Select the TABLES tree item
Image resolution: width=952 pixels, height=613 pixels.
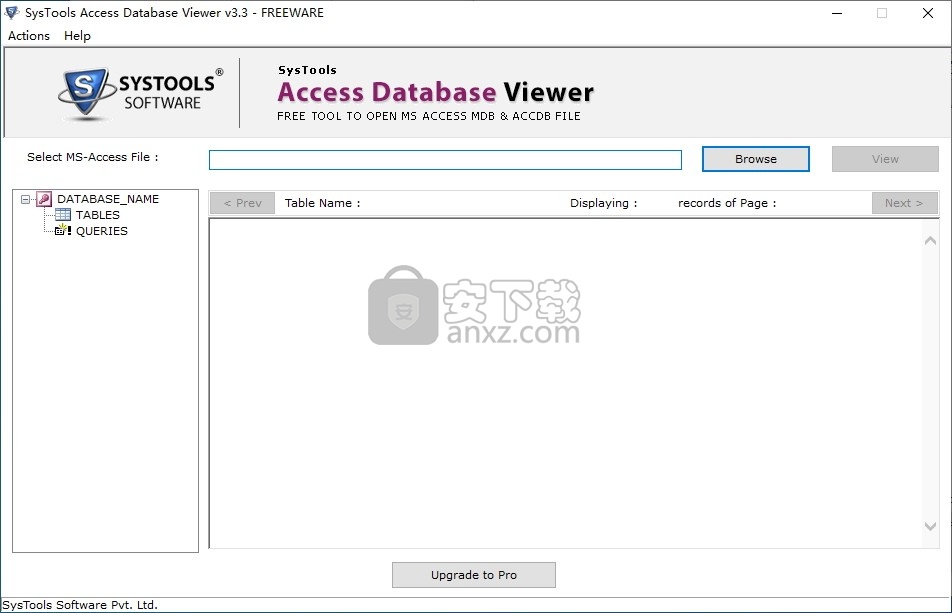click(98, 215)
